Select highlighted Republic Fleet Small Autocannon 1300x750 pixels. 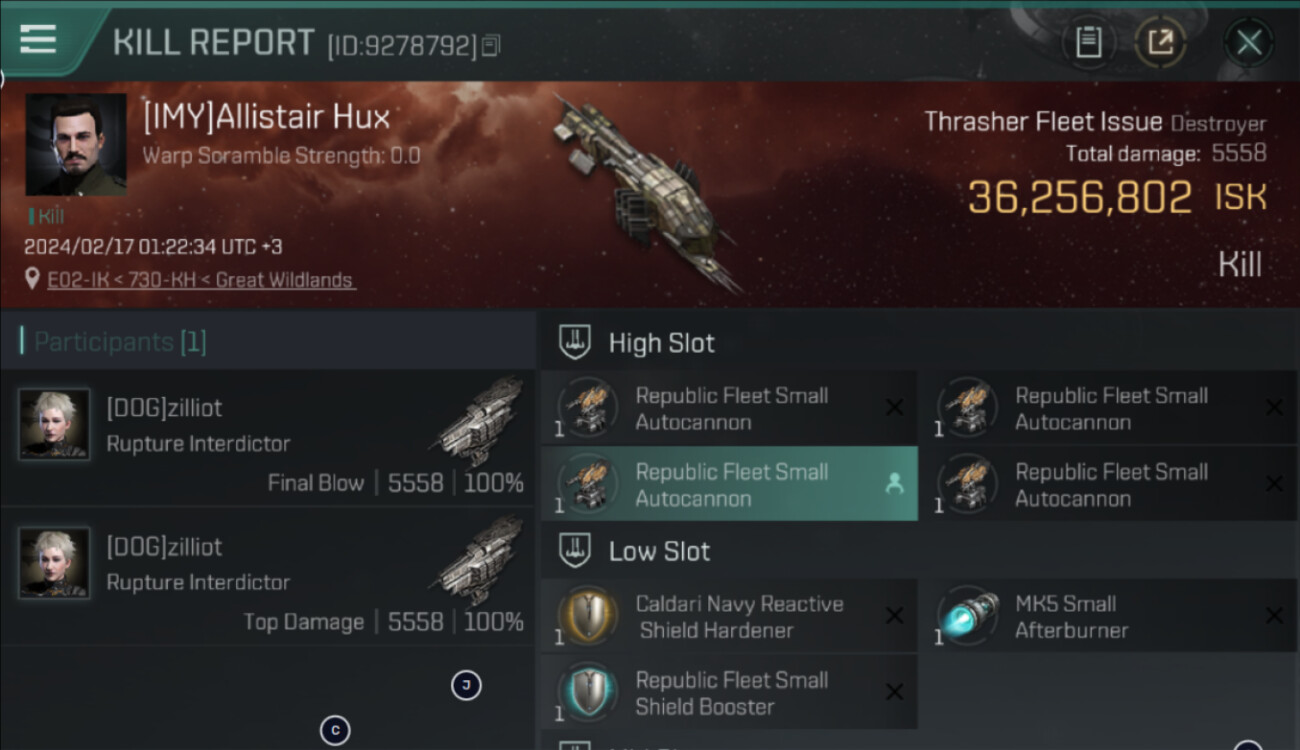point(729,485)
